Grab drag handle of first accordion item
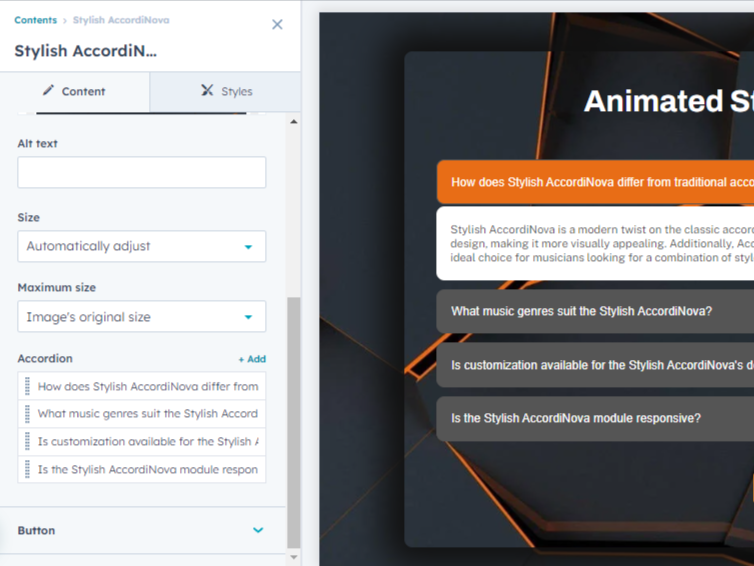The height and width of the screenshot is (566, 754). [x=27, y=387]
